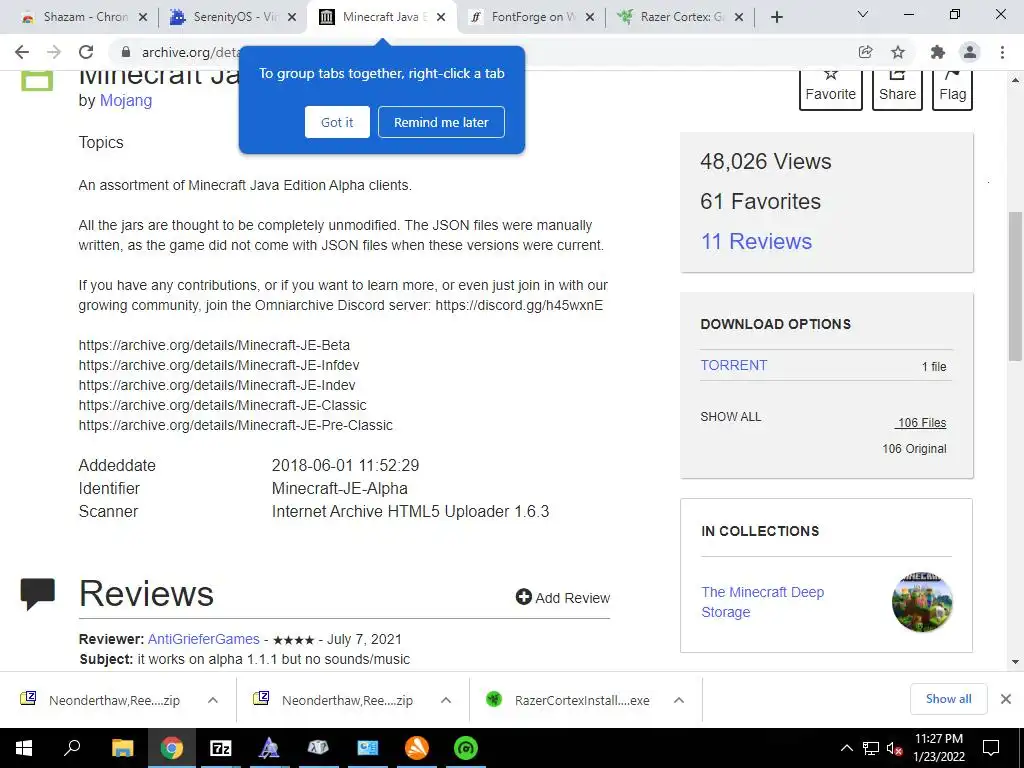The image size is (1024, 768).
Task: Close the SerenityOS tab
Action: pyautogui.click(x=292, y=17)
